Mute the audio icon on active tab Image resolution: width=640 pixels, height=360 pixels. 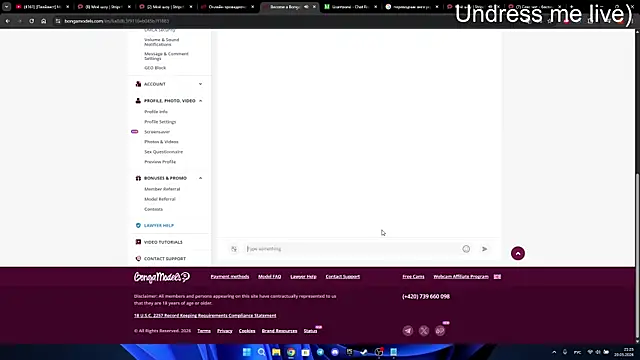pyautogui.click(x=306, y=7)
